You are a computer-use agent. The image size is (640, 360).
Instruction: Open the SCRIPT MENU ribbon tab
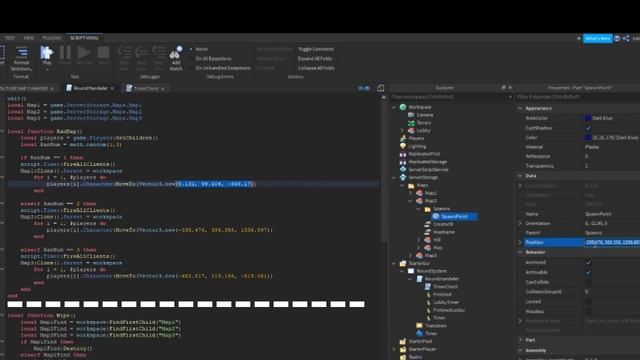click(x=84, y=38)
